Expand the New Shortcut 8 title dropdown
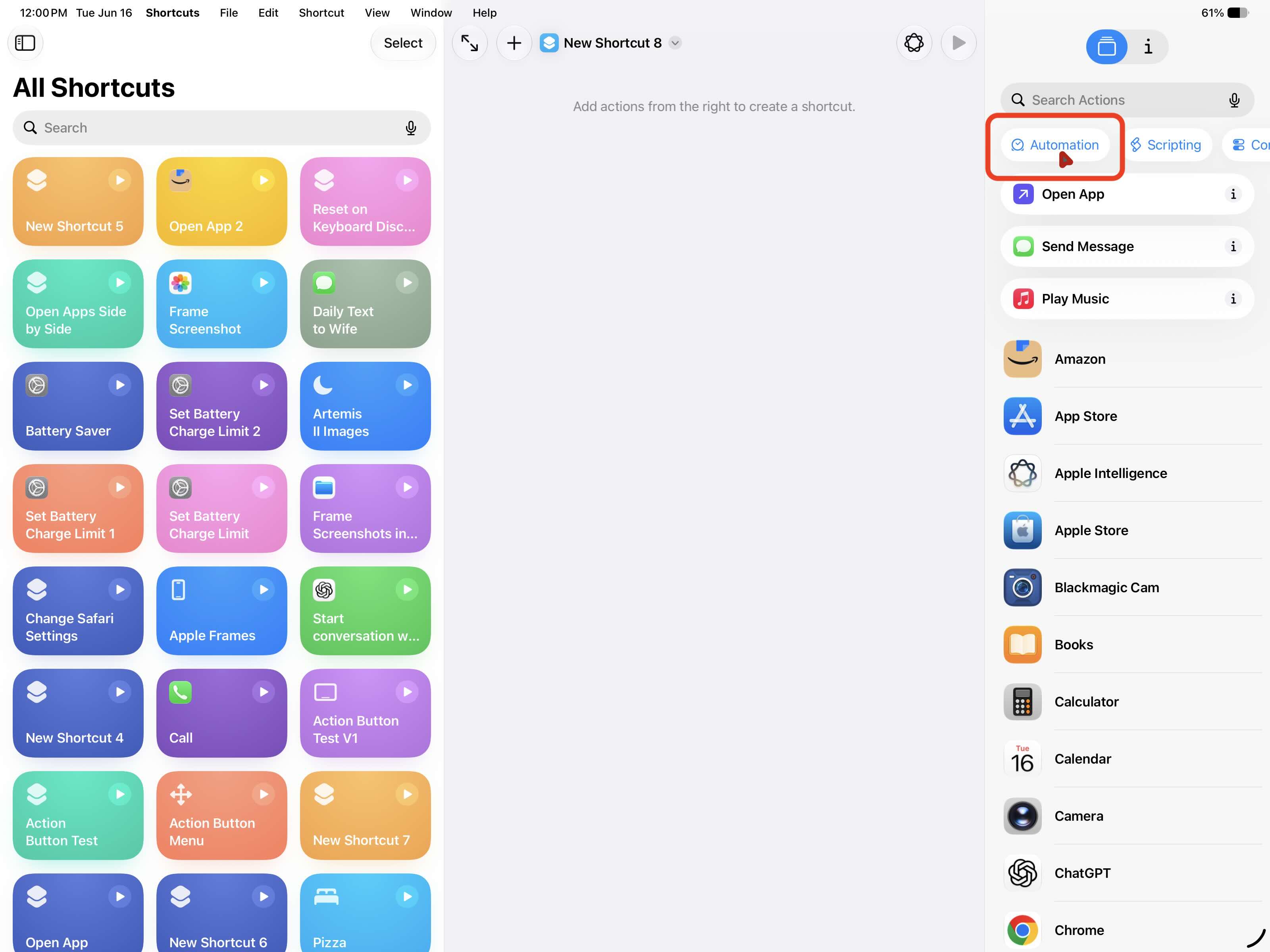The image size is (1270, 952). click(675, 43)
